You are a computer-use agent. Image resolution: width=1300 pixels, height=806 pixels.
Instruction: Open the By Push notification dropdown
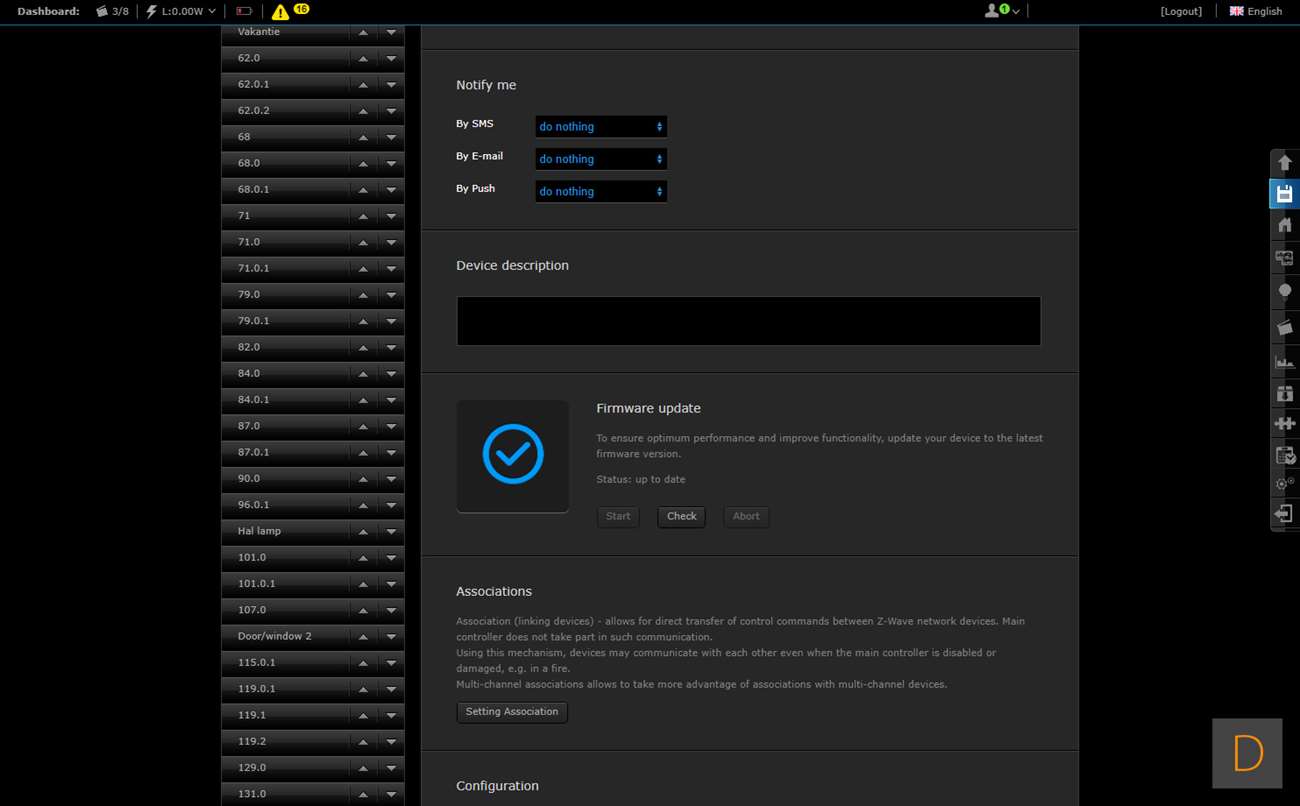pos(600,191)
